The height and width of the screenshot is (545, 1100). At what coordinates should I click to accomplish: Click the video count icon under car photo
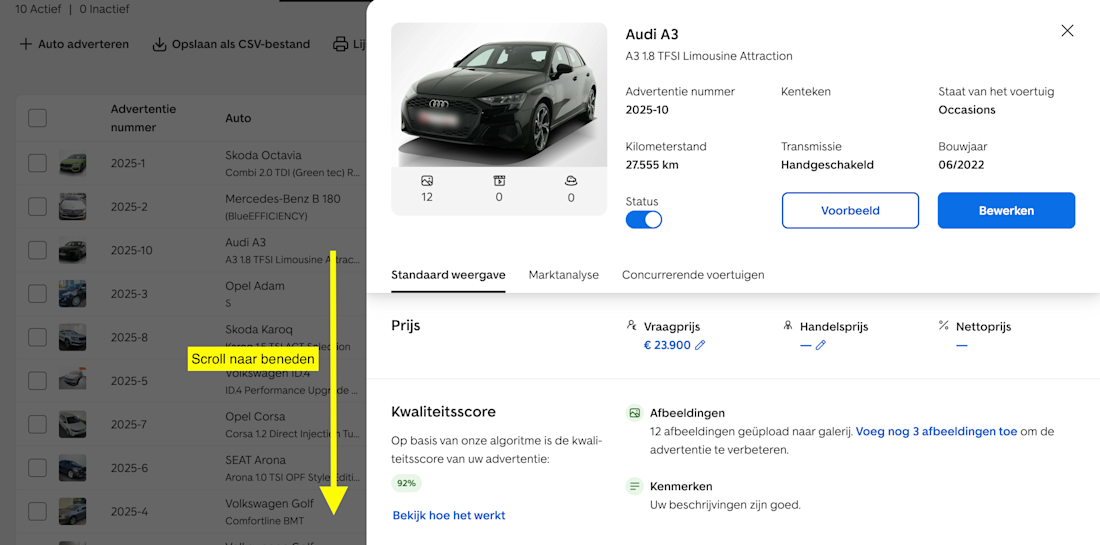click(x=499, y=181)
